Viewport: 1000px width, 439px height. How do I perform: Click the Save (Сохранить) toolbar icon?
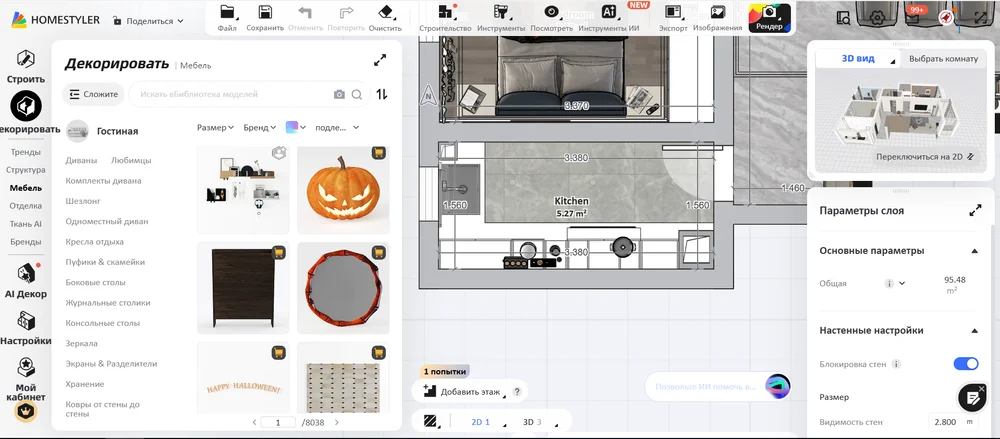click(264, 13)
